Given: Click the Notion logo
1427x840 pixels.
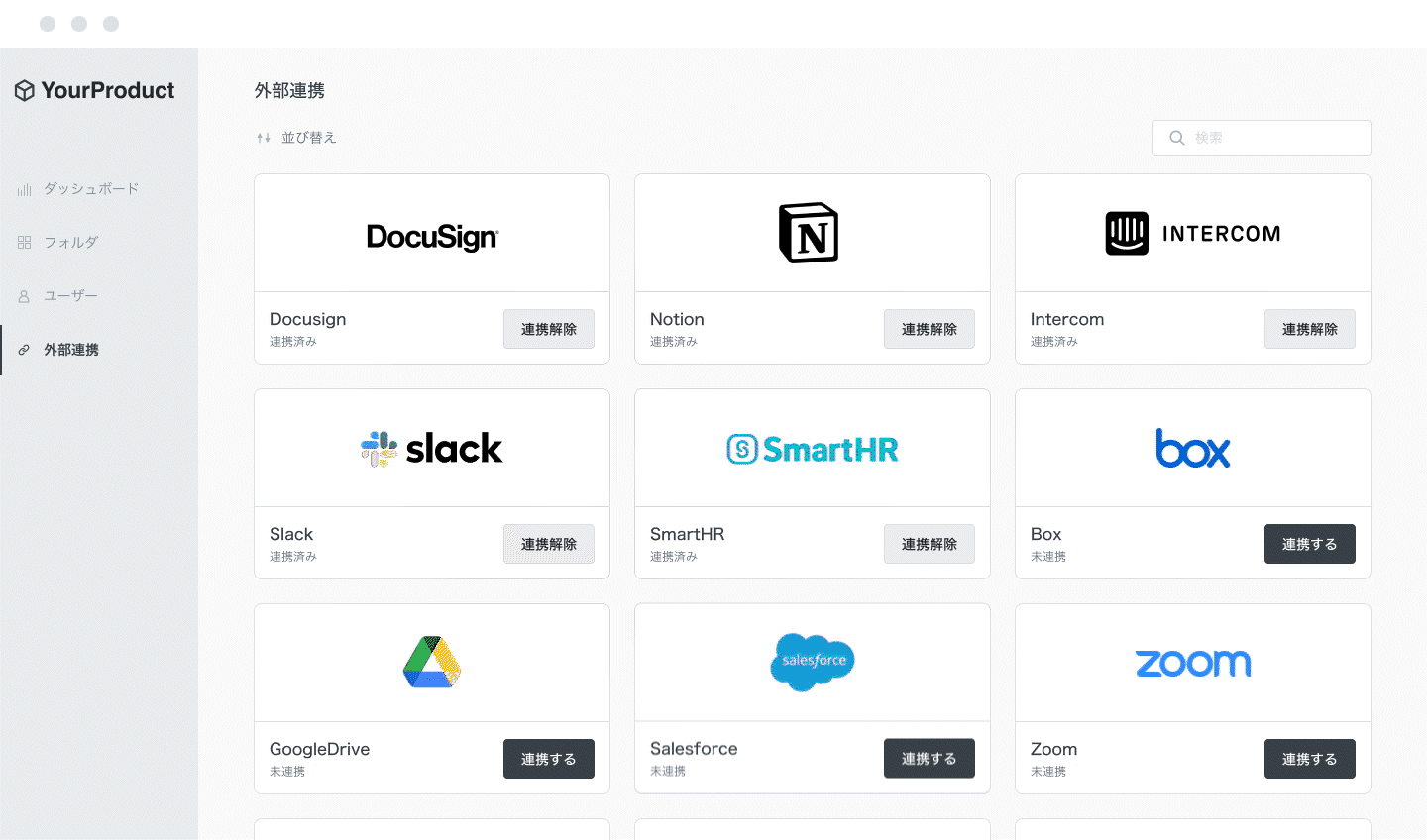Looking at the screenshot, I should point(809,233).
